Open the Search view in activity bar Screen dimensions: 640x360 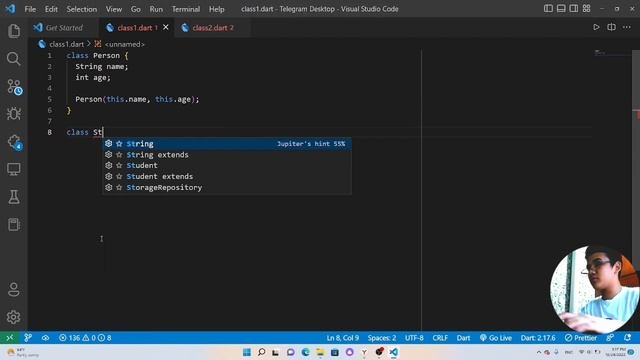[x=14, y=59]
